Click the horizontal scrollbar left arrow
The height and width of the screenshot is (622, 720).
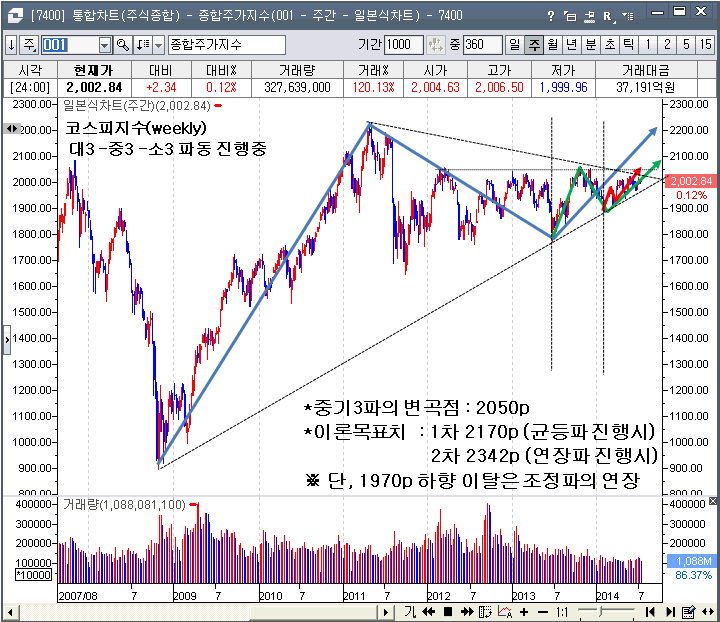click(10, 612)
